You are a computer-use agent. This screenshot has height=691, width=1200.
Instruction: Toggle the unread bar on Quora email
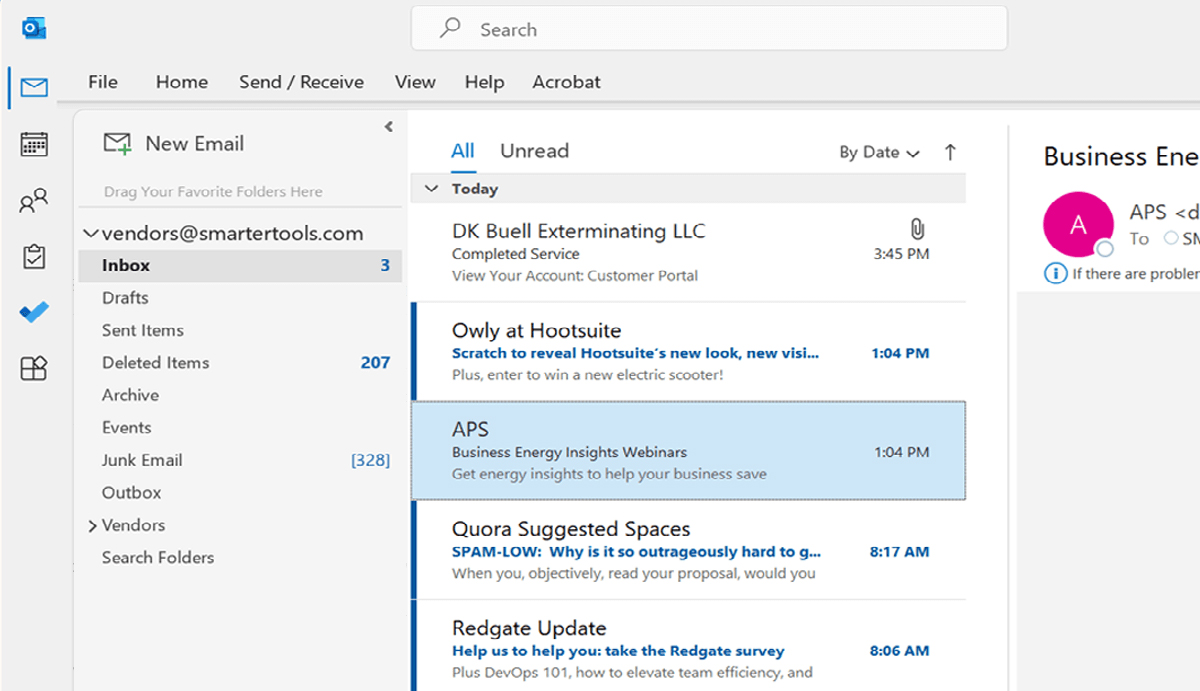tap(414, 551)
